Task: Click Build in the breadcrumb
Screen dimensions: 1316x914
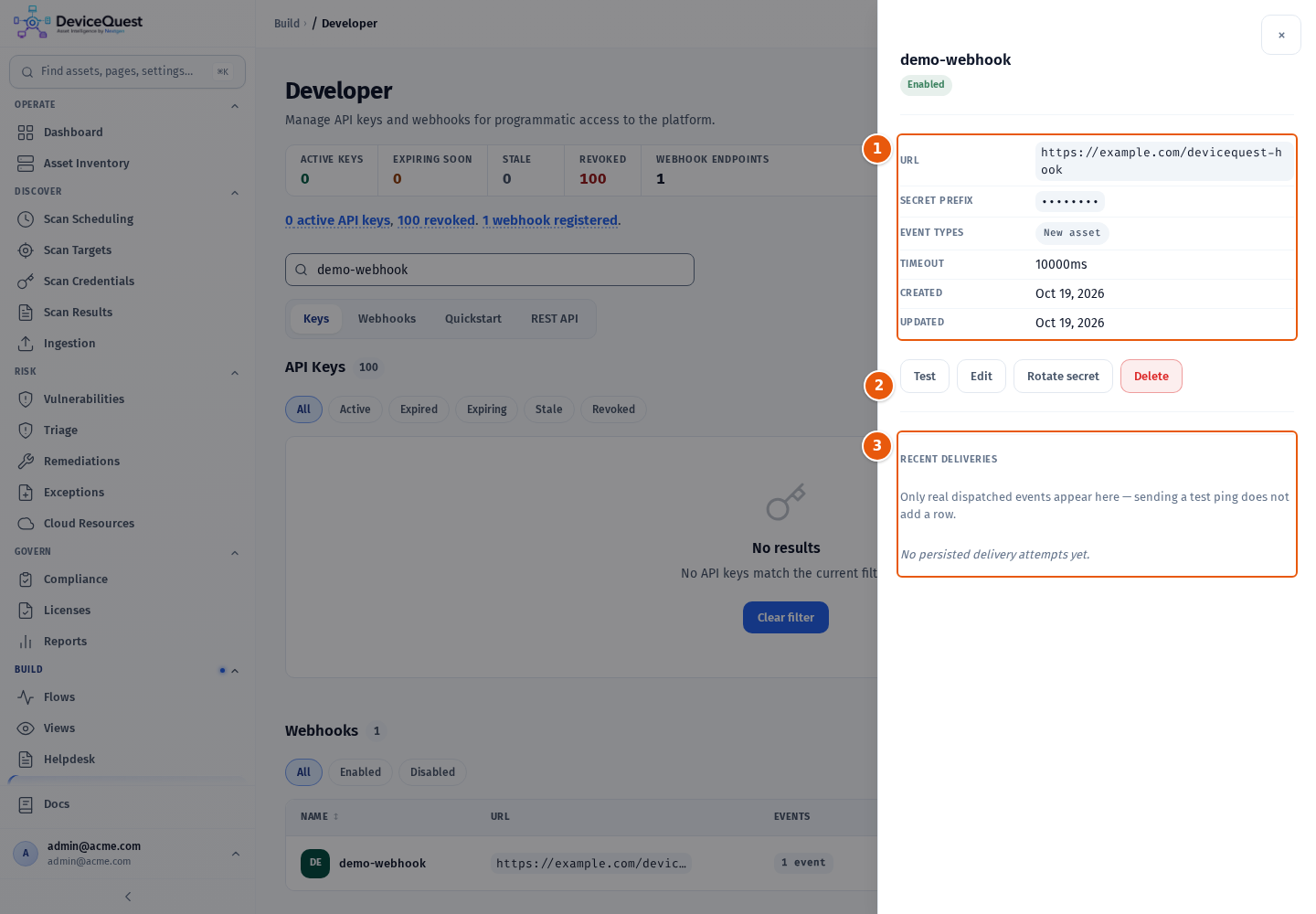Action: coord(287,24)
